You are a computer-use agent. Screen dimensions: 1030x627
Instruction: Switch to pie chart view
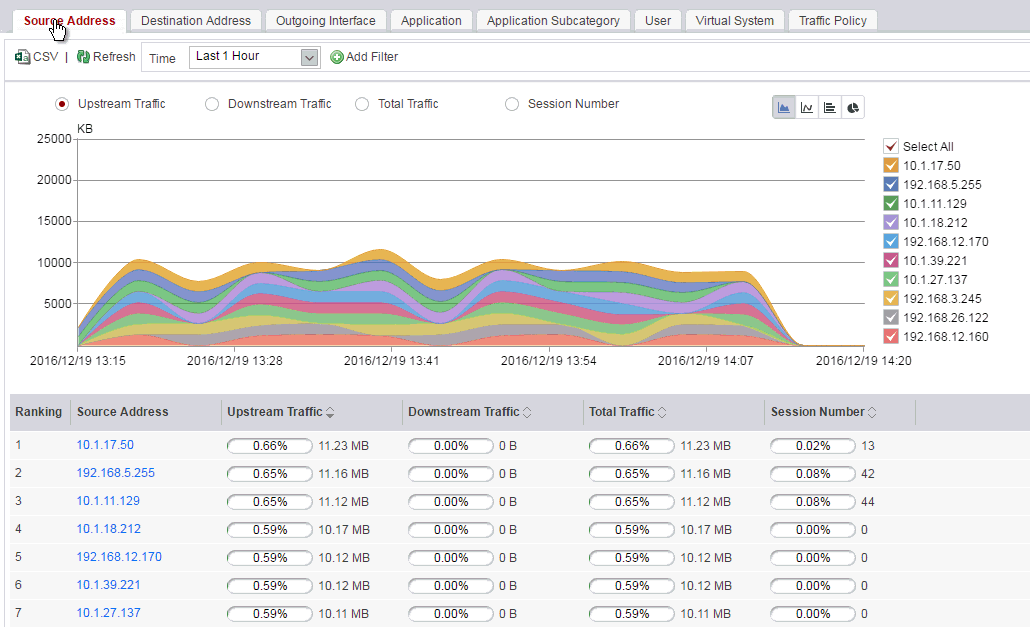[853, 108]
